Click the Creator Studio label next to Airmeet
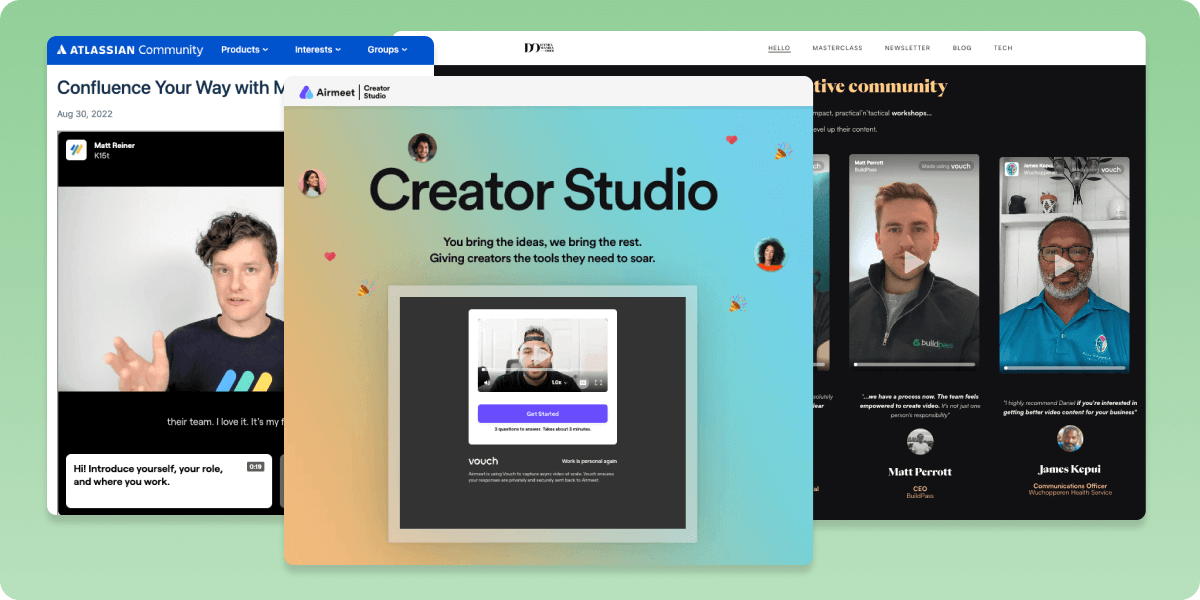Image resolution: width=1200 pixels, height=600 pixels. tap(376, 92)
